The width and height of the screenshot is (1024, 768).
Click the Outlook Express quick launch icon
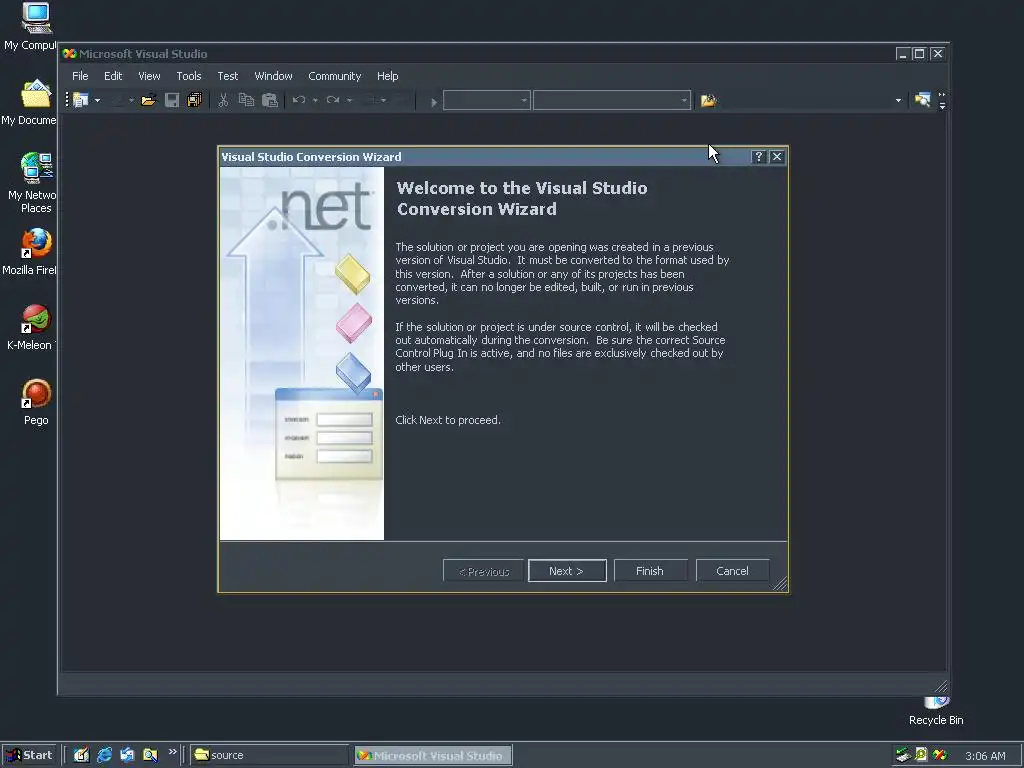pos(127,755)
